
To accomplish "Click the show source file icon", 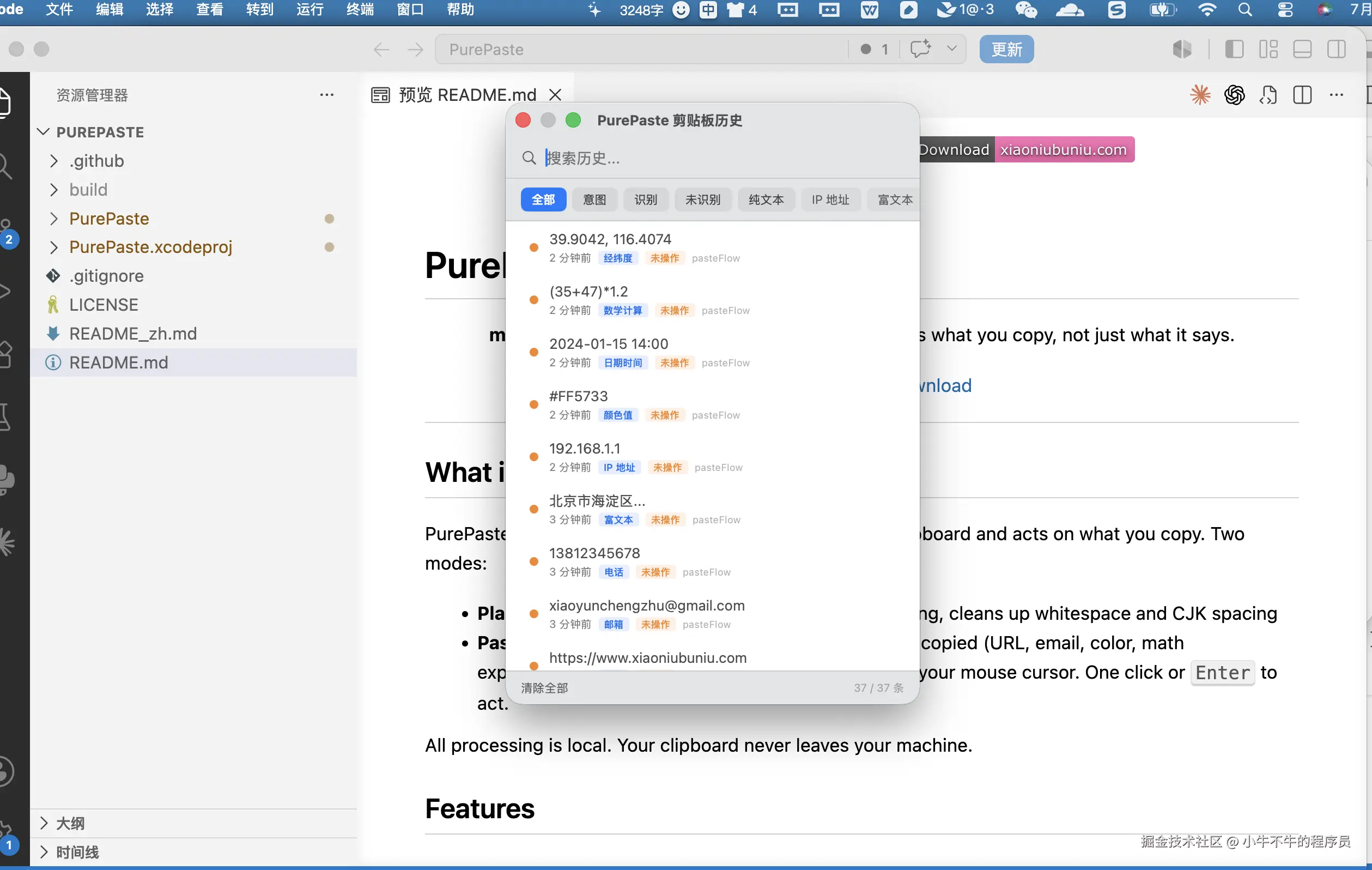I will coord(1268,95).
